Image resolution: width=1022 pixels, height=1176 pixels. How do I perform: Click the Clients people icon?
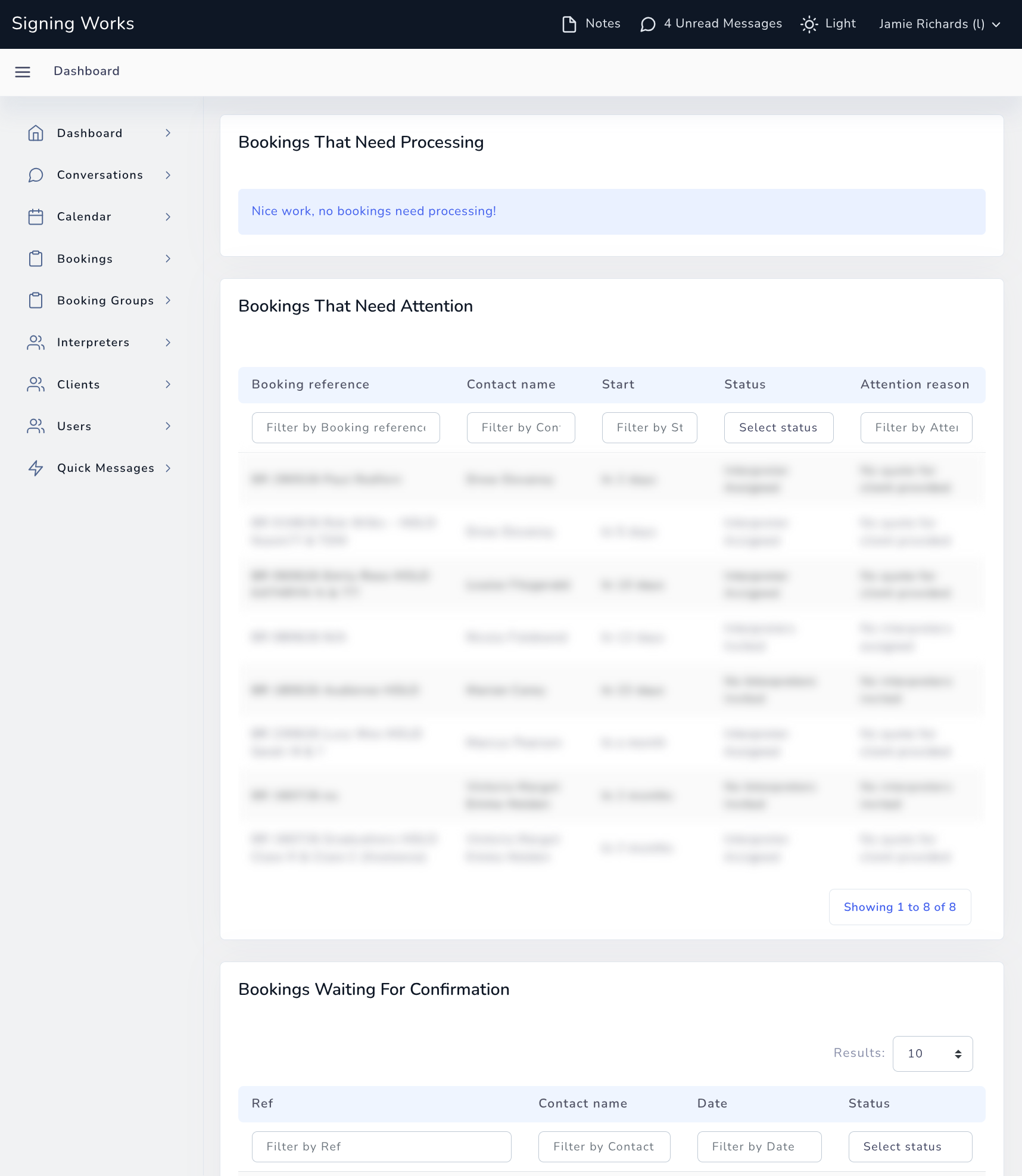tap(36, 384)
